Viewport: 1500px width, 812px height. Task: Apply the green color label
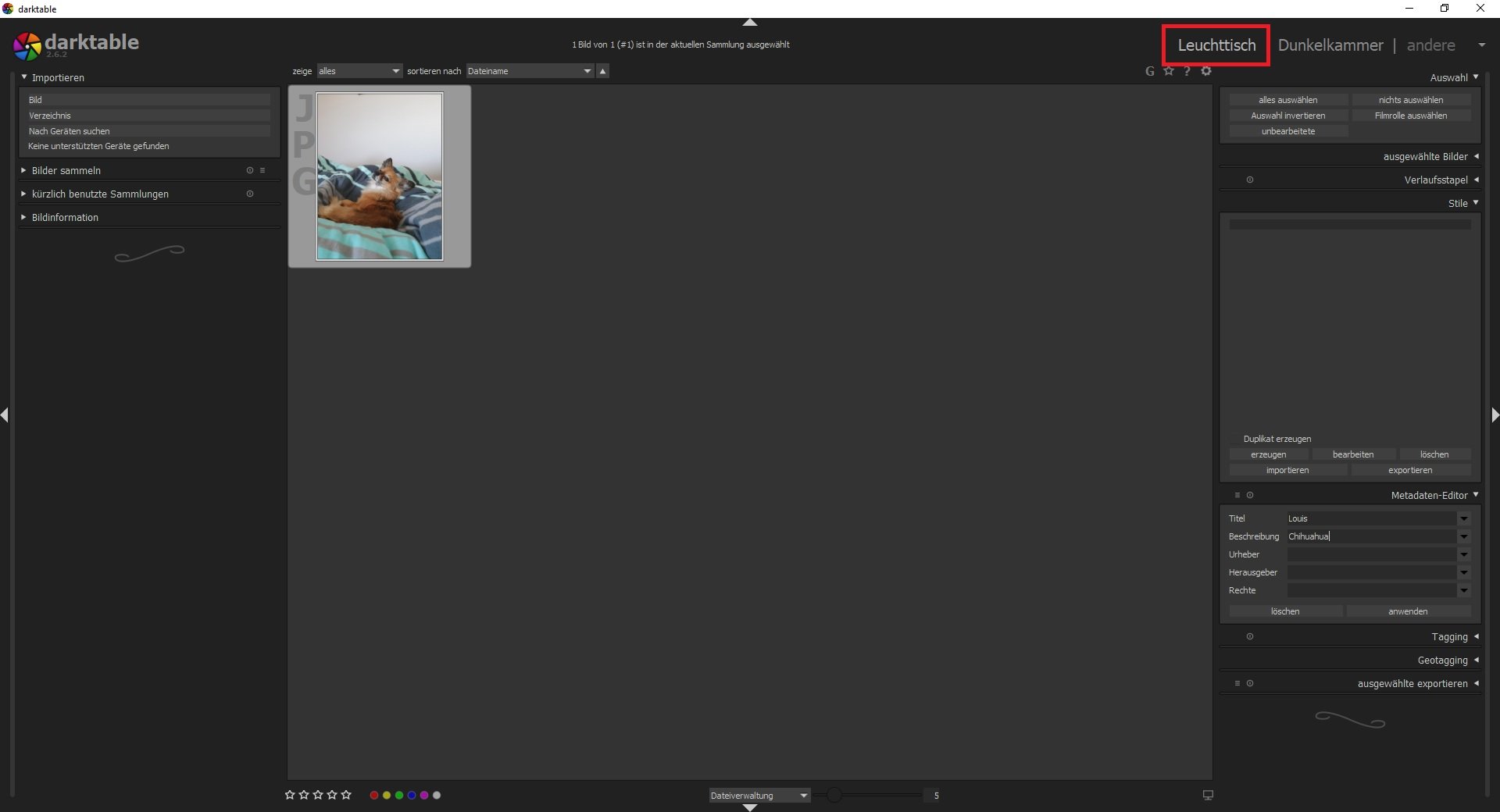click(x=399, y=795)
